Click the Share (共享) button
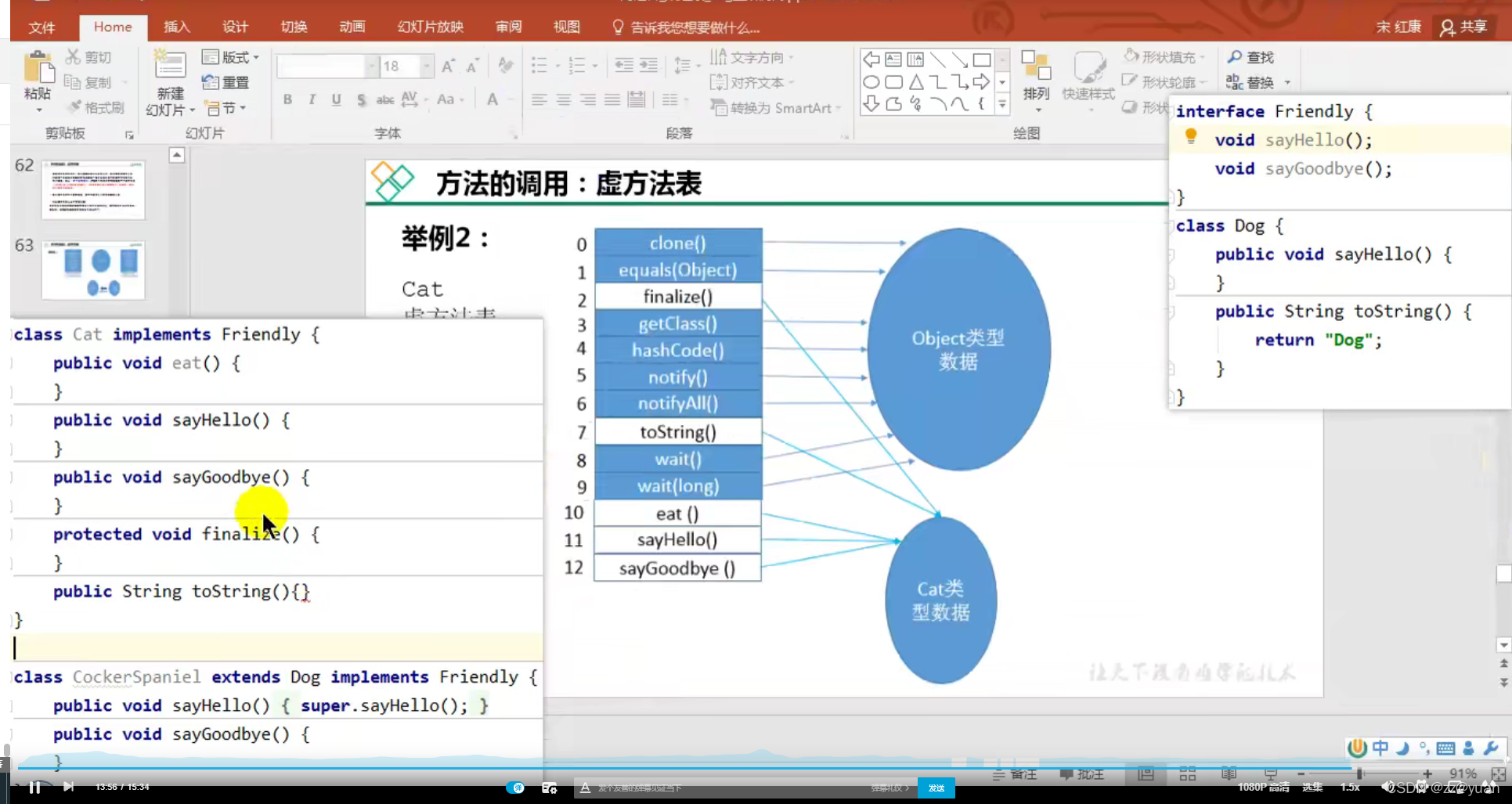This screenshot has height=804, width=1512. [1463, 27]
